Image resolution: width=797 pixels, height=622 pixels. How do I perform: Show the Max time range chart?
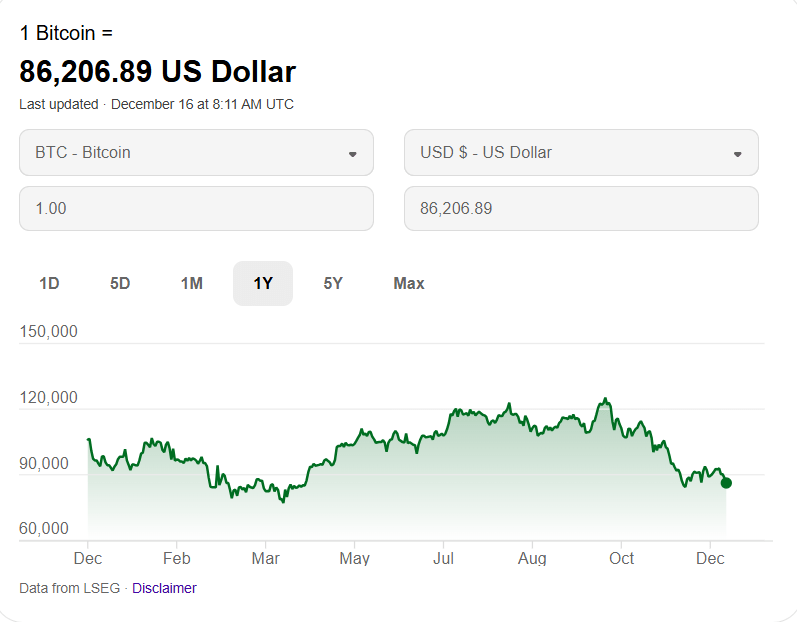pos(409,284)
